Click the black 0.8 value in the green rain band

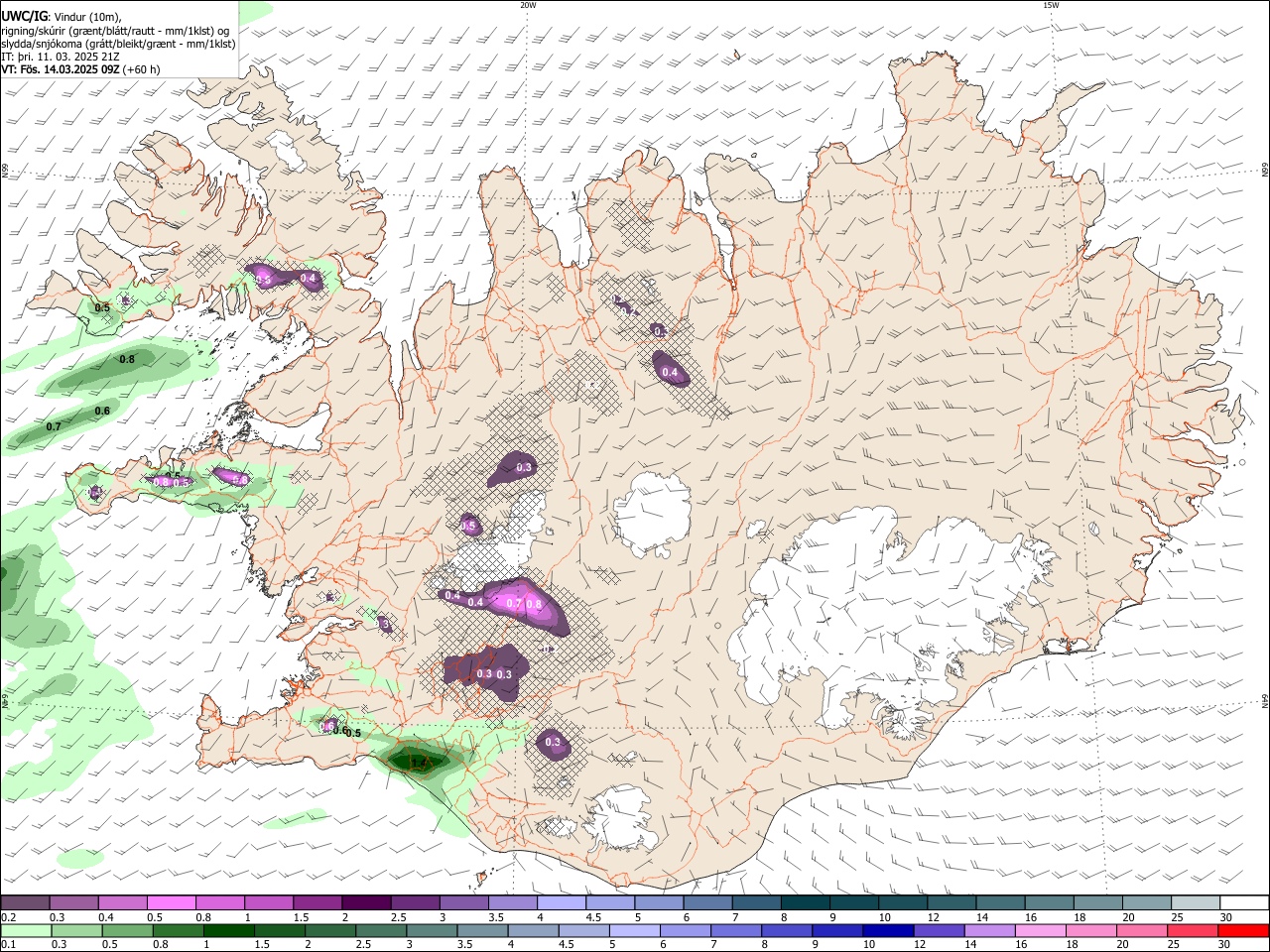[x=127, y=359]
